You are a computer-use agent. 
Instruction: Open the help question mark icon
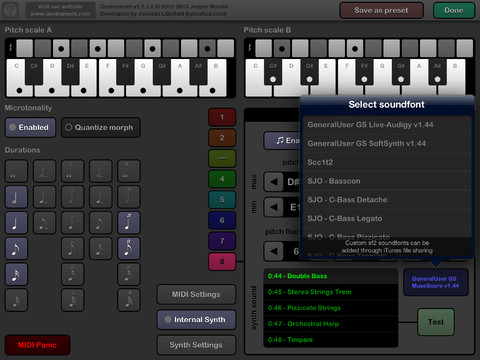coord(10,10)
